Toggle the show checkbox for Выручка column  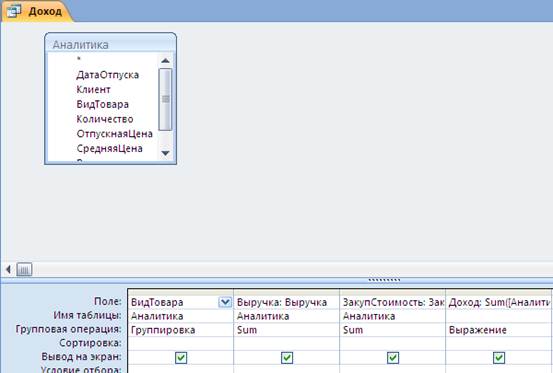[x=287, y=358]
